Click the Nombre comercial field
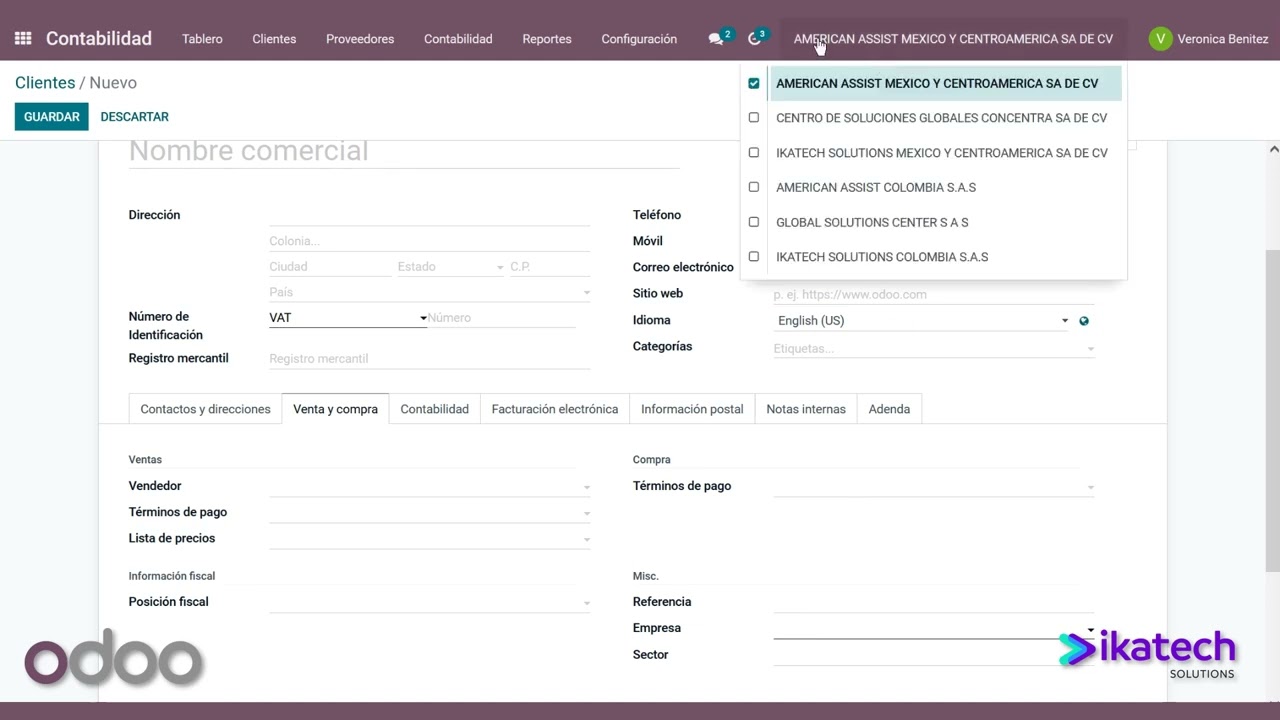This screenshot has height=720, width=1280. click(404, 151)
